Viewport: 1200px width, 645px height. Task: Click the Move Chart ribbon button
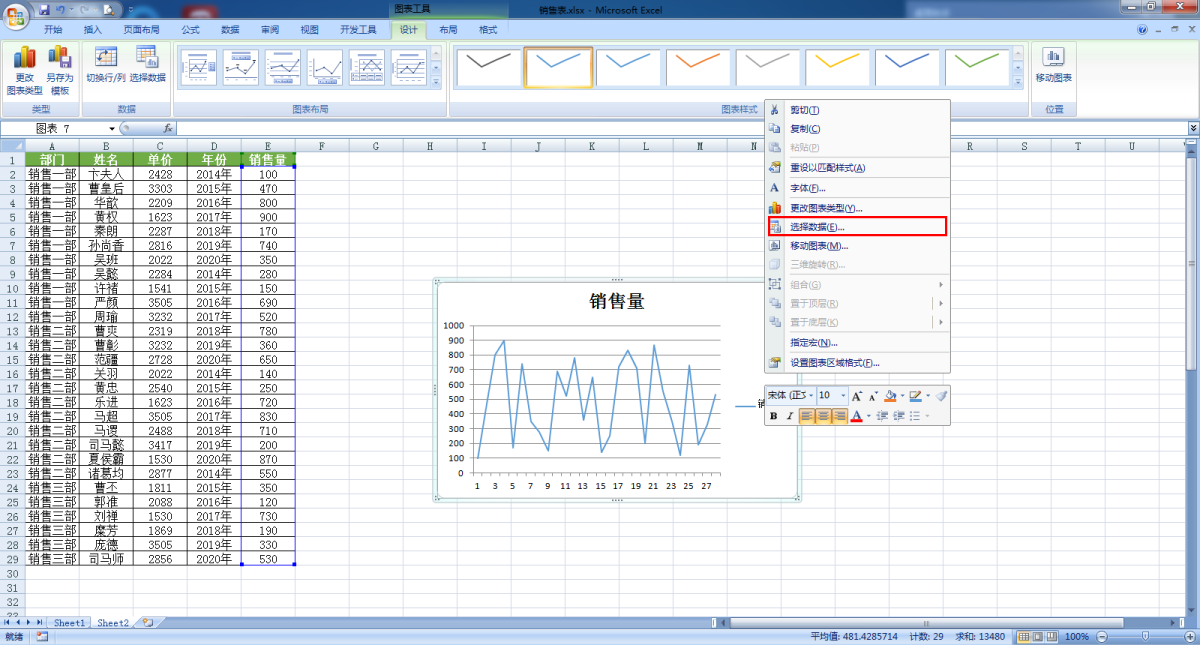(x=1053, y=66)
